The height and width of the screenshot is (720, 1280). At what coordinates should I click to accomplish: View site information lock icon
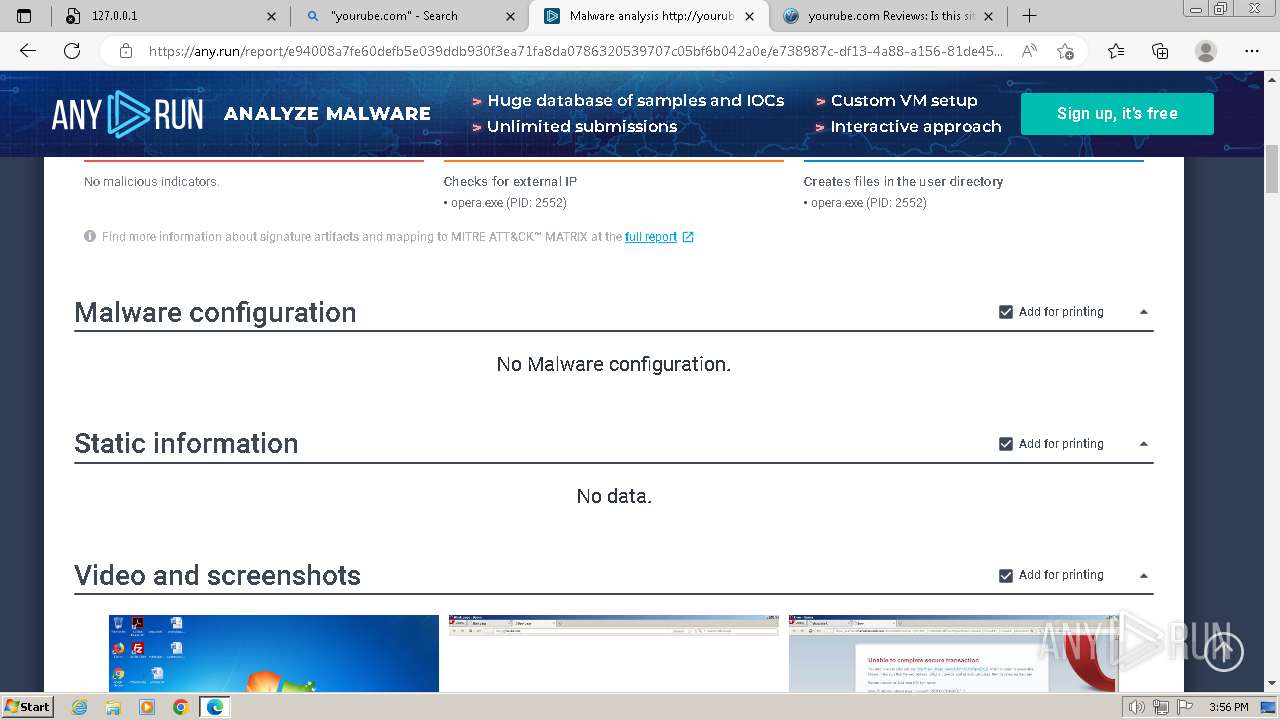tap(126, 51)
